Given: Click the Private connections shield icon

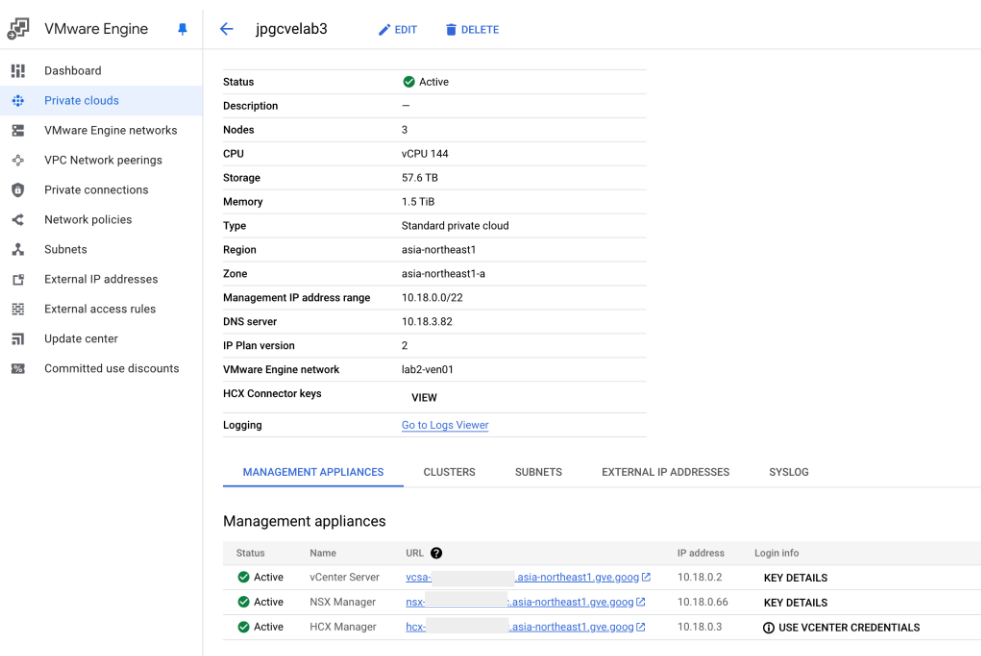Looking at the screenshot, I should pyautogui.click(x=18, y=190).
